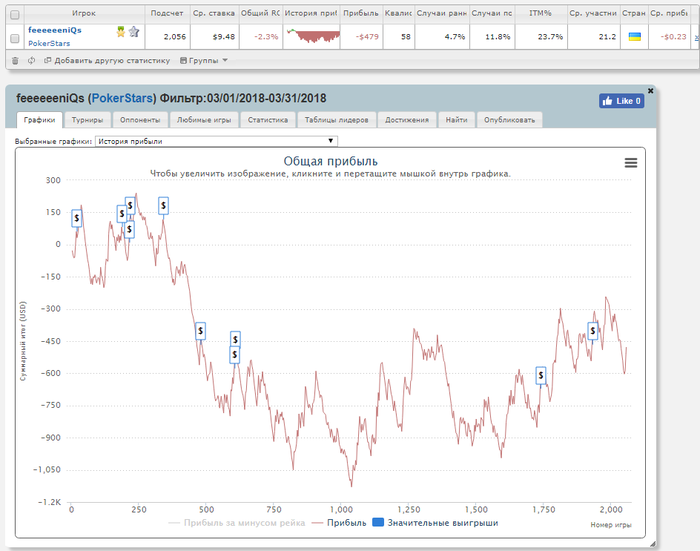This screenshot has width=700, height=551.
Task: Click the $ marker near game 1,930
Action: (x=592, y=331)
